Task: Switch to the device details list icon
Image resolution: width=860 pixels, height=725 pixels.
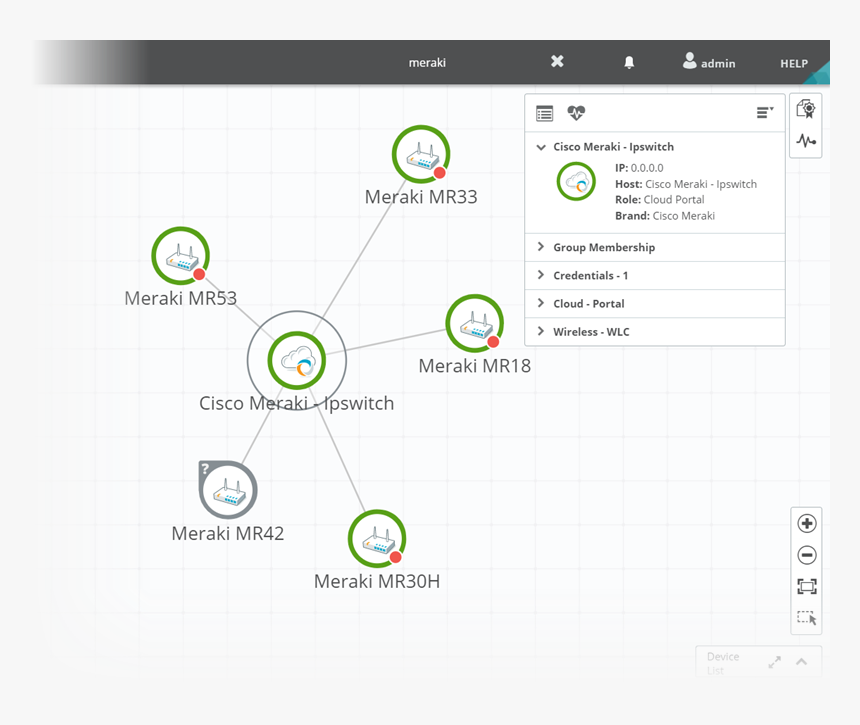Action: (x=545, y=113)
